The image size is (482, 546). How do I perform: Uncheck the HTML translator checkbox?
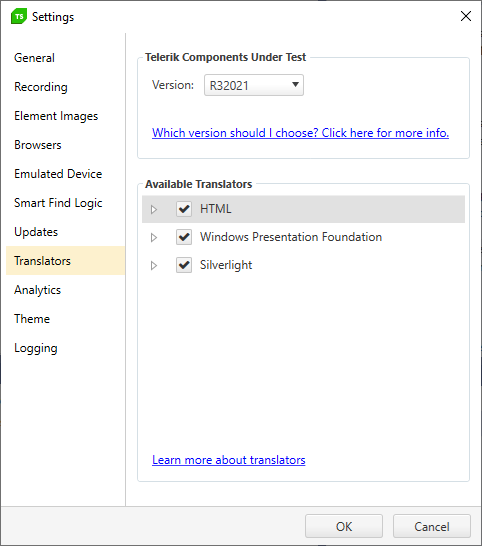[184, 209]
